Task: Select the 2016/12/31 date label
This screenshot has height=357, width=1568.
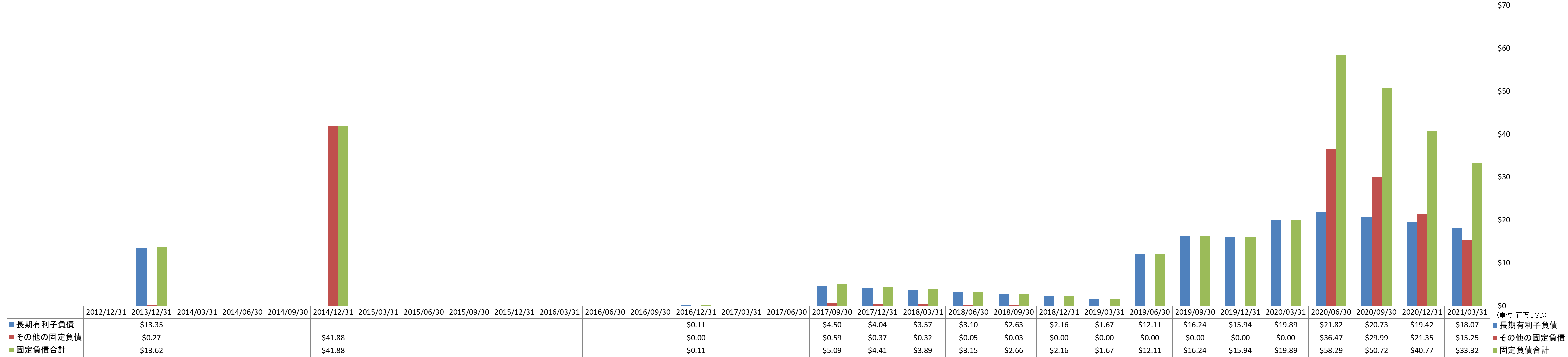Action: [696, 312]
